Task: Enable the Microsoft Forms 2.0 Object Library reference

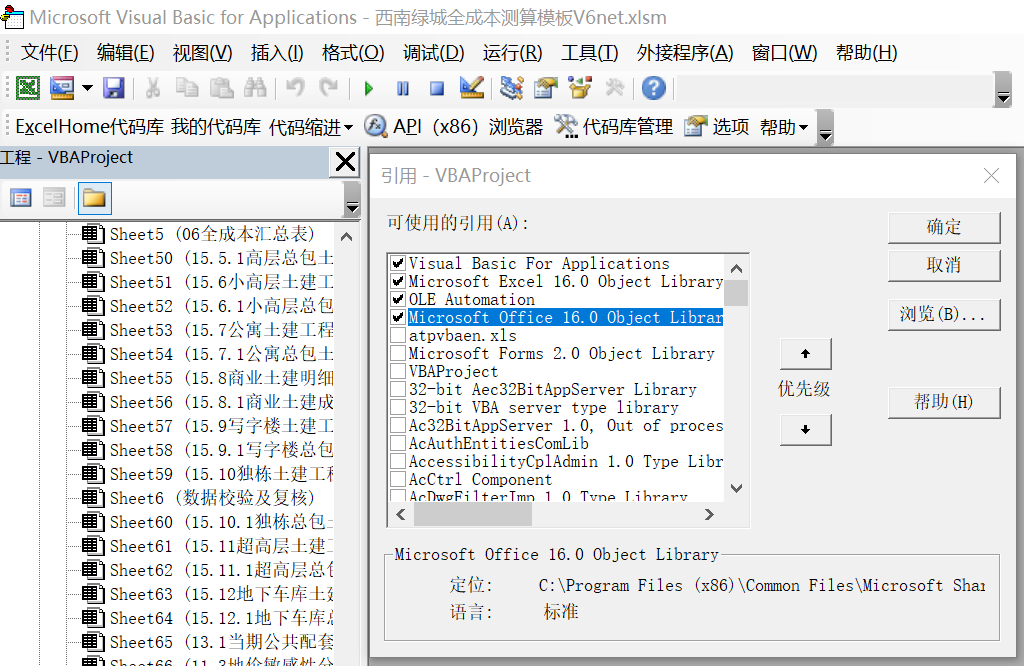Action: click(x=397, y=353)
